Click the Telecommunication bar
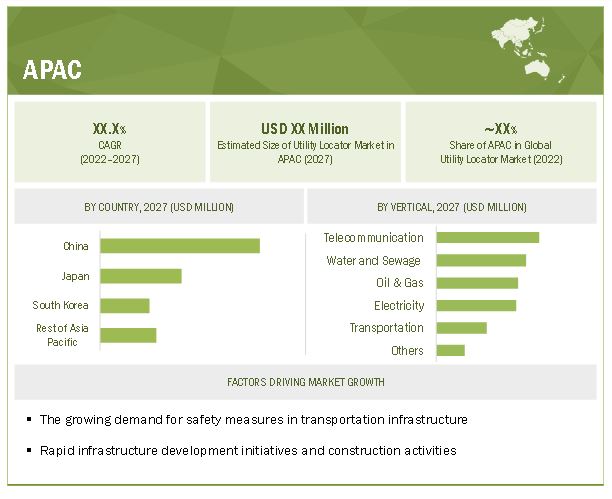This screenshot has height=499, width=612. [x=487, y=238]
